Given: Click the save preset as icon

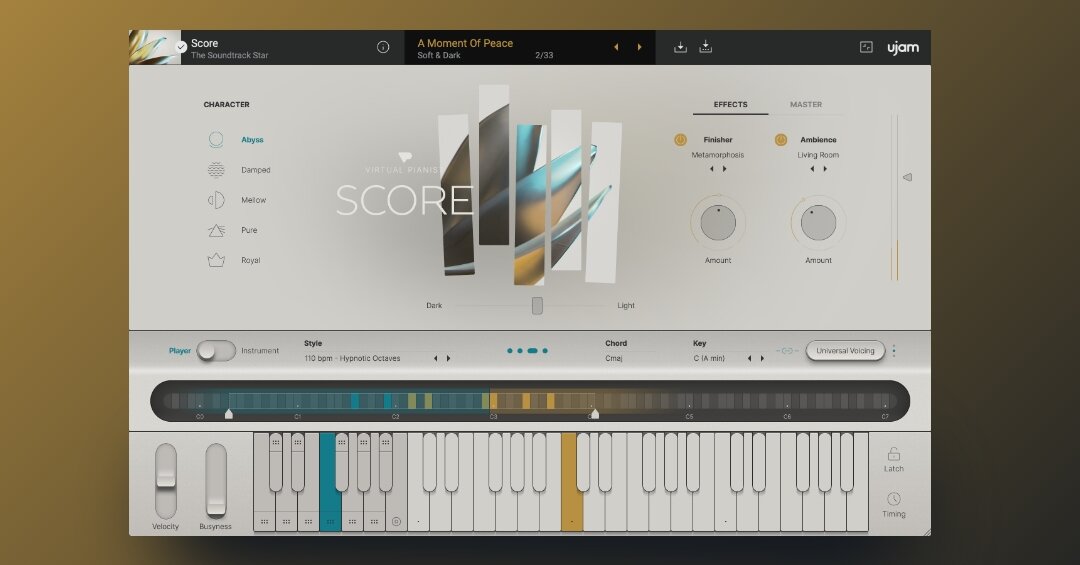Looking at the screenshot, I should pyautogui.click(x=705, y=47).
